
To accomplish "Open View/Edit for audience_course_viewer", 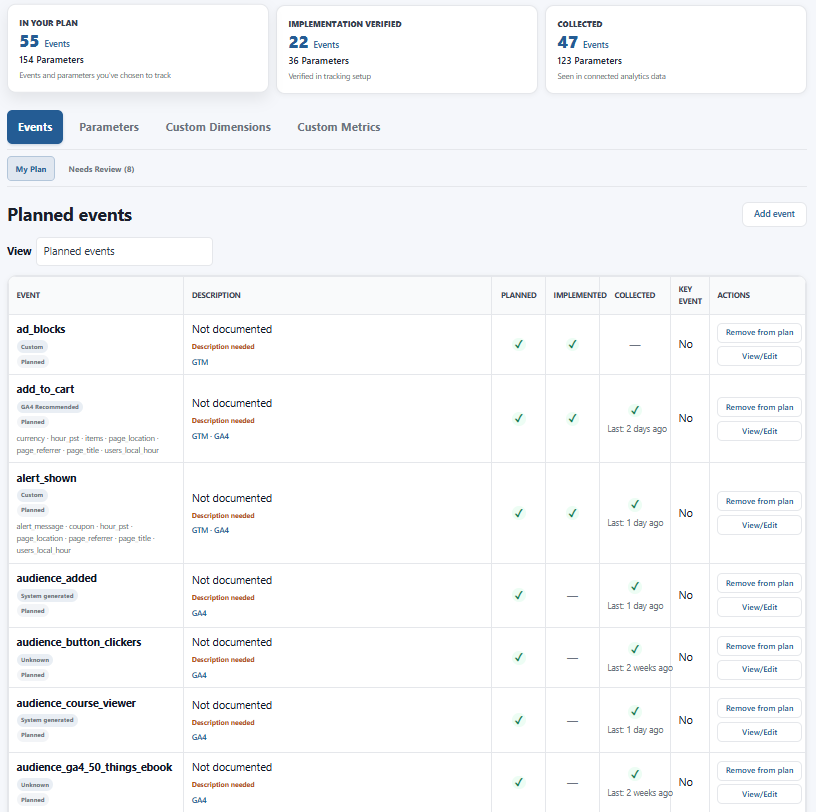I will pyautogui.click(x=759, y=732).
